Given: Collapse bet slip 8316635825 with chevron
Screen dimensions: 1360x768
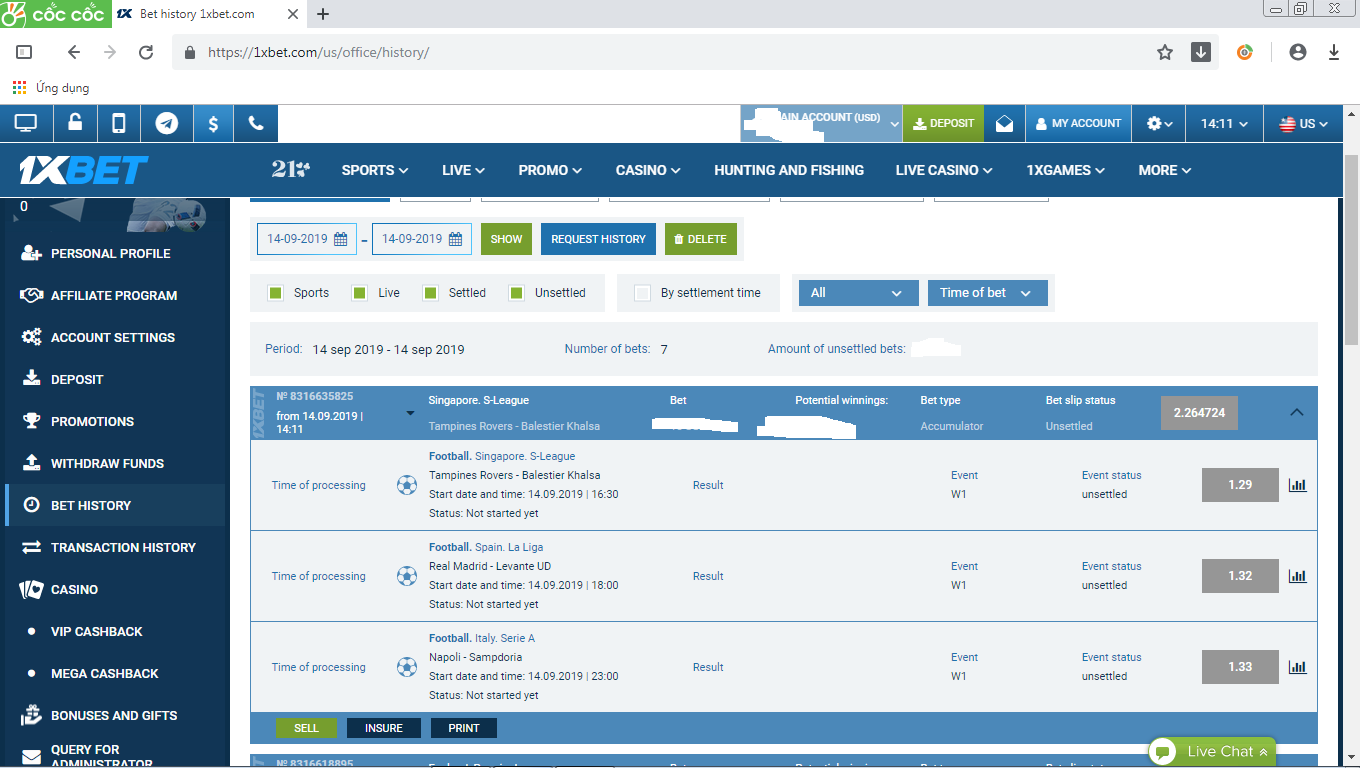Looking at the screenshot, I should pos(1297,412).
